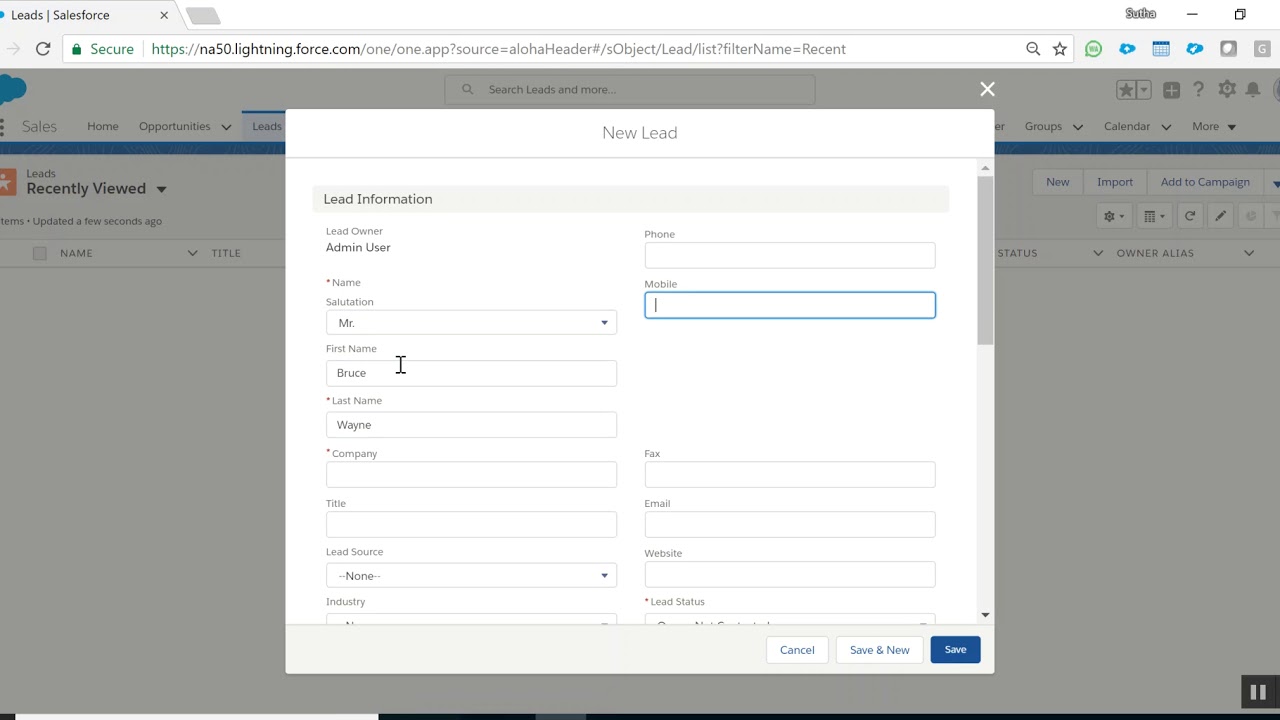The height and width of the screenshot is (720, 1280).
Task: Click the Leads object icon
Action: tap(7, 182)
